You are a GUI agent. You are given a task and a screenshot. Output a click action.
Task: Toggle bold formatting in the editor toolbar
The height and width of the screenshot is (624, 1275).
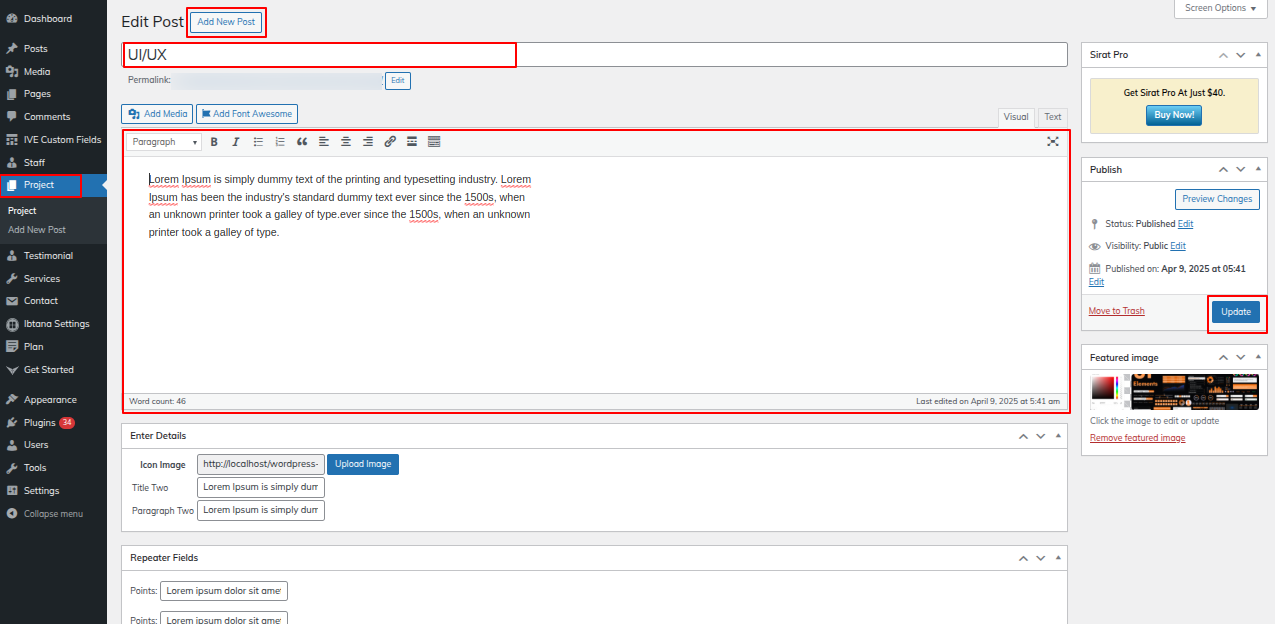coord(214,142)
